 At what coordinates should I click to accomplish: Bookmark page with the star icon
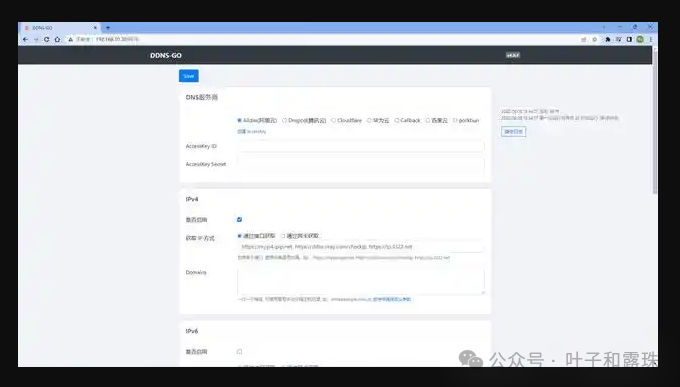[595, 39]
